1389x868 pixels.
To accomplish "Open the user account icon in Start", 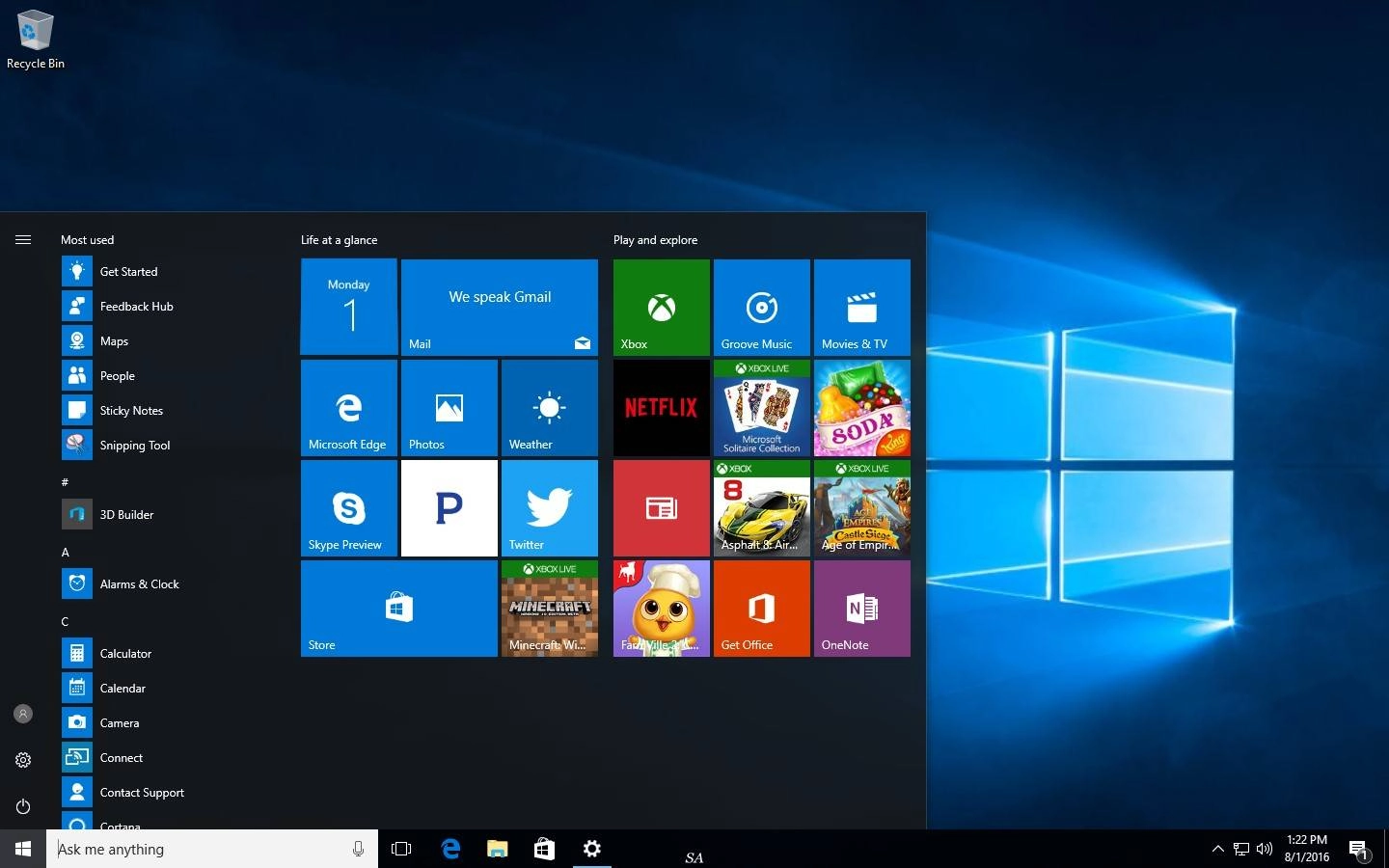I will point(23,714).
